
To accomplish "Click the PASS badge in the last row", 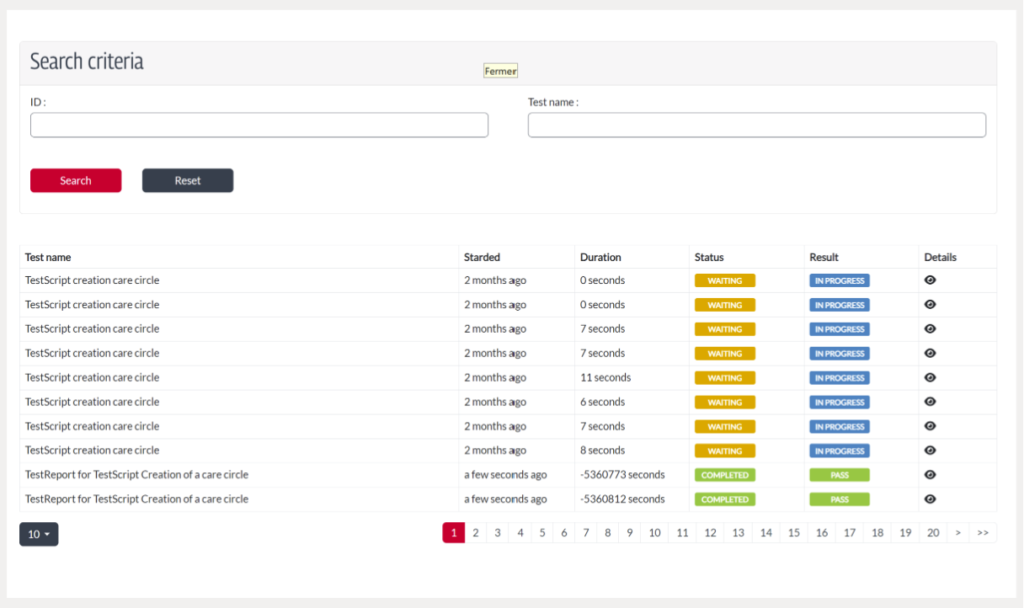I will coord(839,499).
